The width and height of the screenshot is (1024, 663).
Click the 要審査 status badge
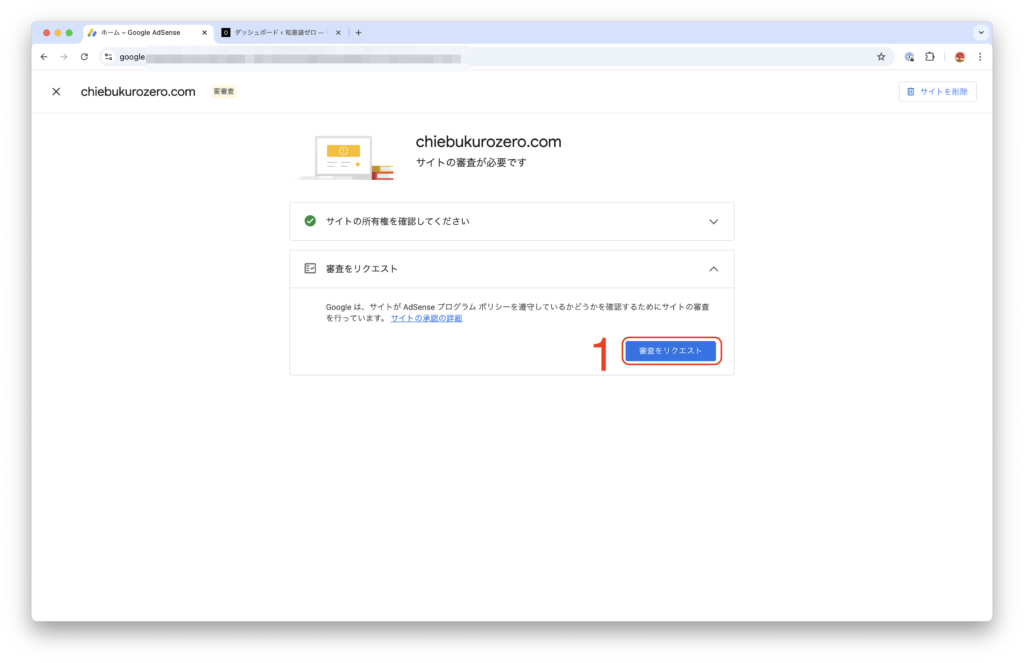tap(224, 91)
